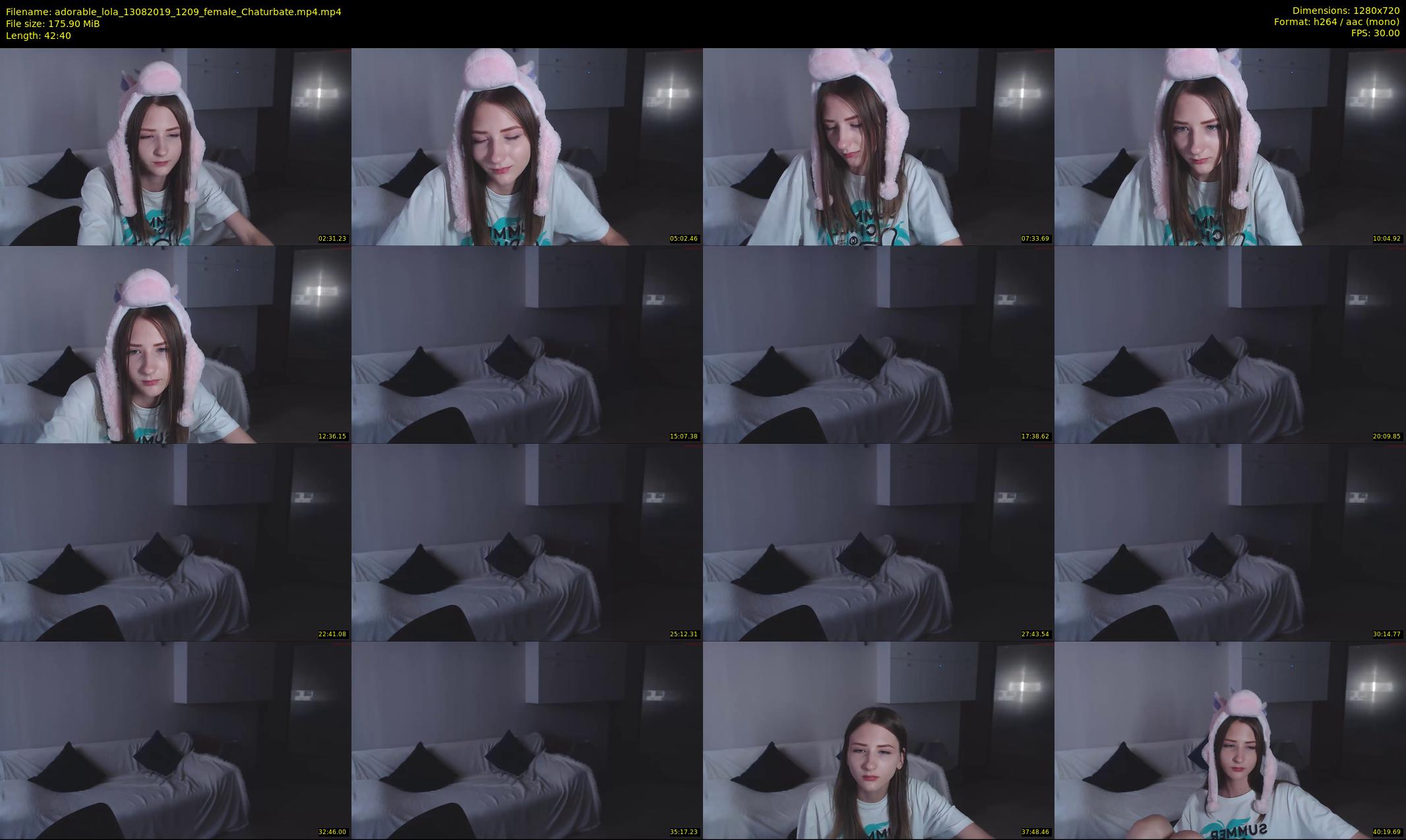Open the last frame at 40:19.69
Viewport: 1406px width, 840px height.
click(1230, 740)
